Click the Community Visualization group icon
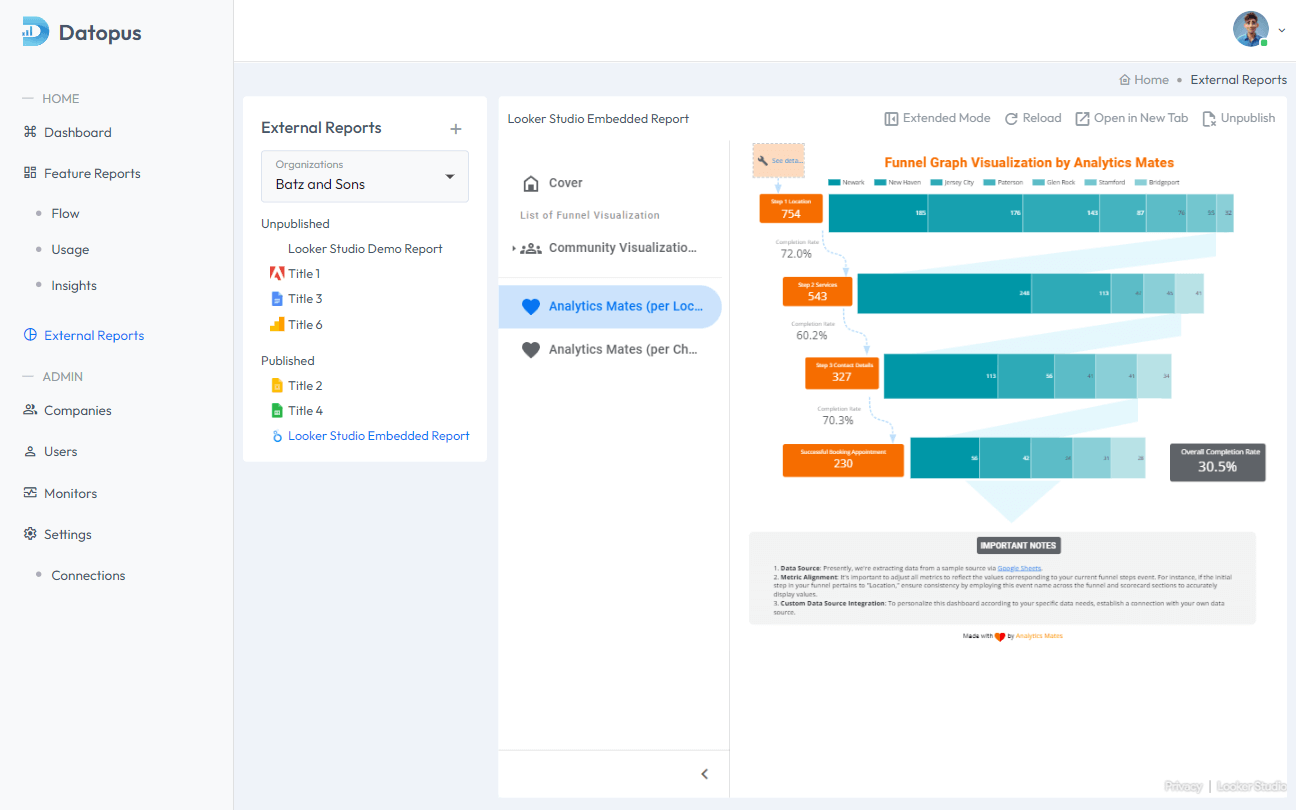 click(531, 248)
